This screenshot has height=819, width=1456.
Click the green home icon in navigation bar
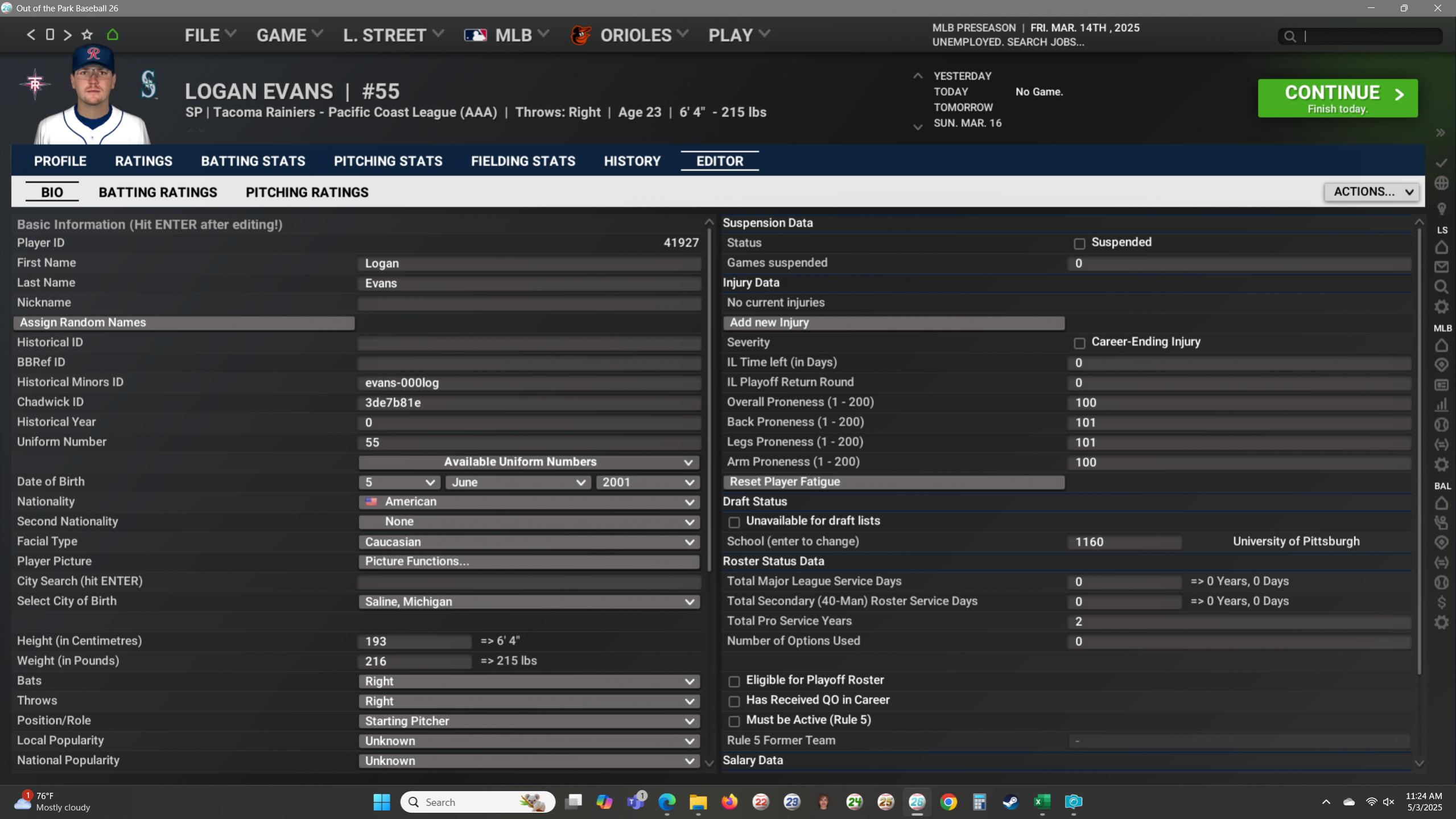click(x=113, y=35)
